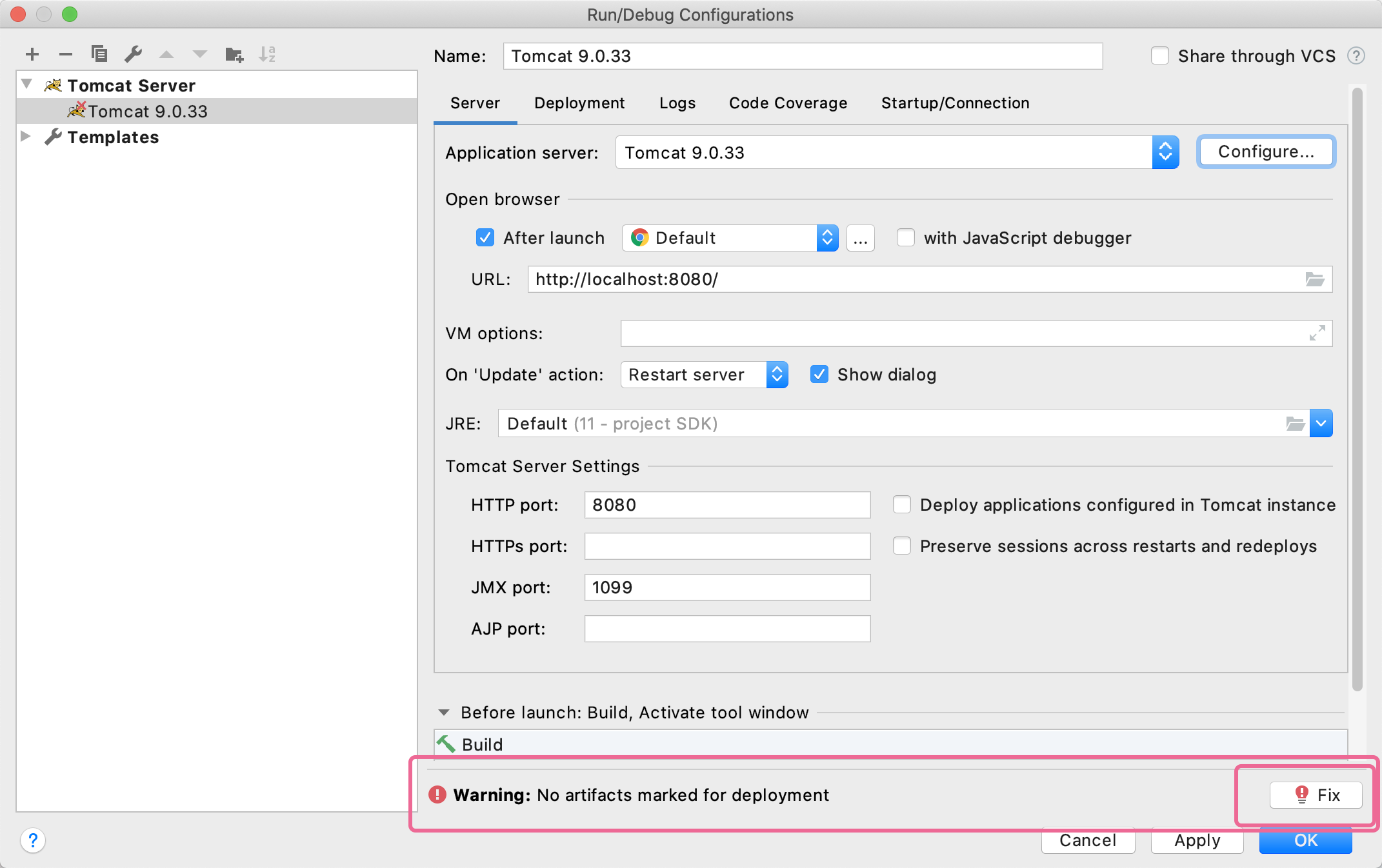
Task: Click Tomcat Server cat icon in tree
Action: (53, 85)
